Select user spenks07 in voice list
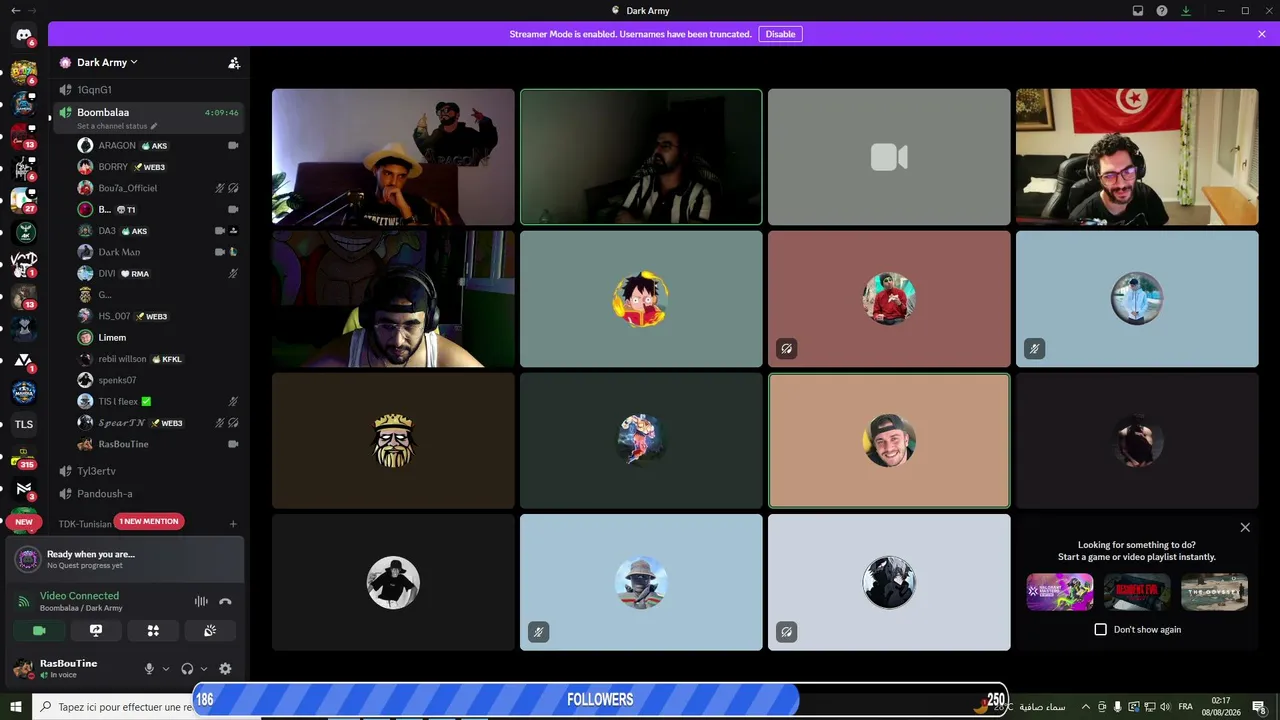Viewport: 1280px width, 720px height. (x=158, y=380)
